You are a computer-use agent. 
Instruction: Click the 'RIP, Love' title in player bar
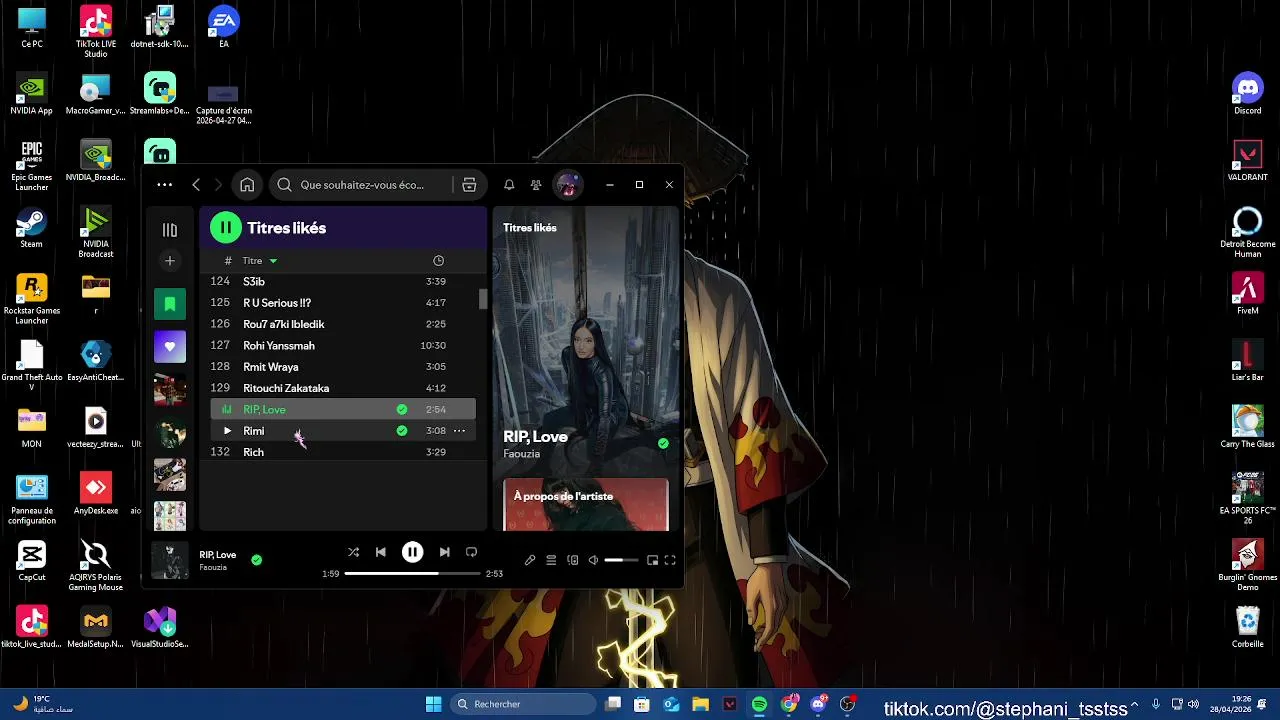click(217, 555)
